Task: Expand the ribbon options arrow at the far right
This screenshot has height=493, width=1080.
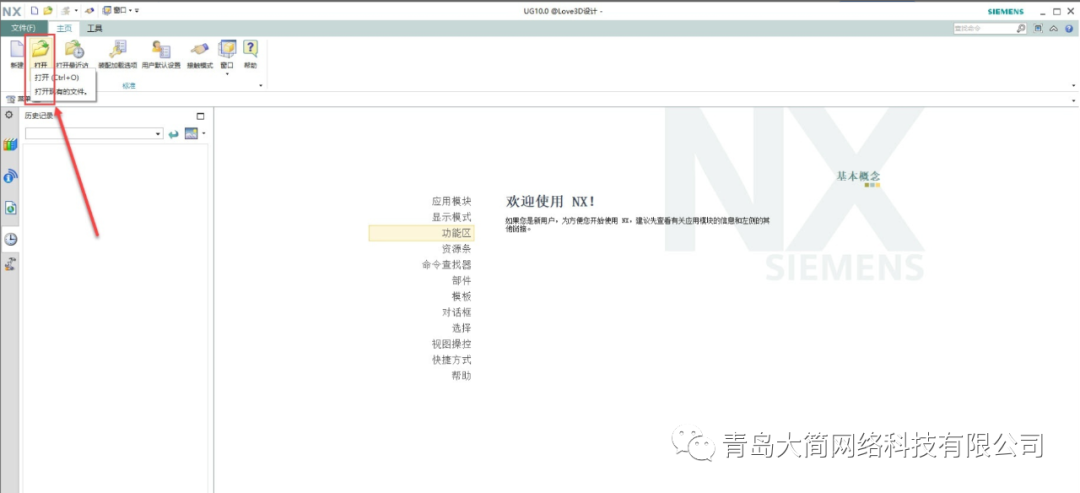Action: click(x=1074, y=85)
